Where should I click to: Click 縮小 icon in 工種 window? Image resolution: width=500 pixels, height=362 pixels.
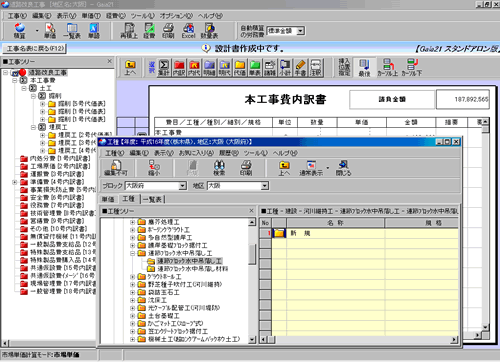click(x=154, y=168)
